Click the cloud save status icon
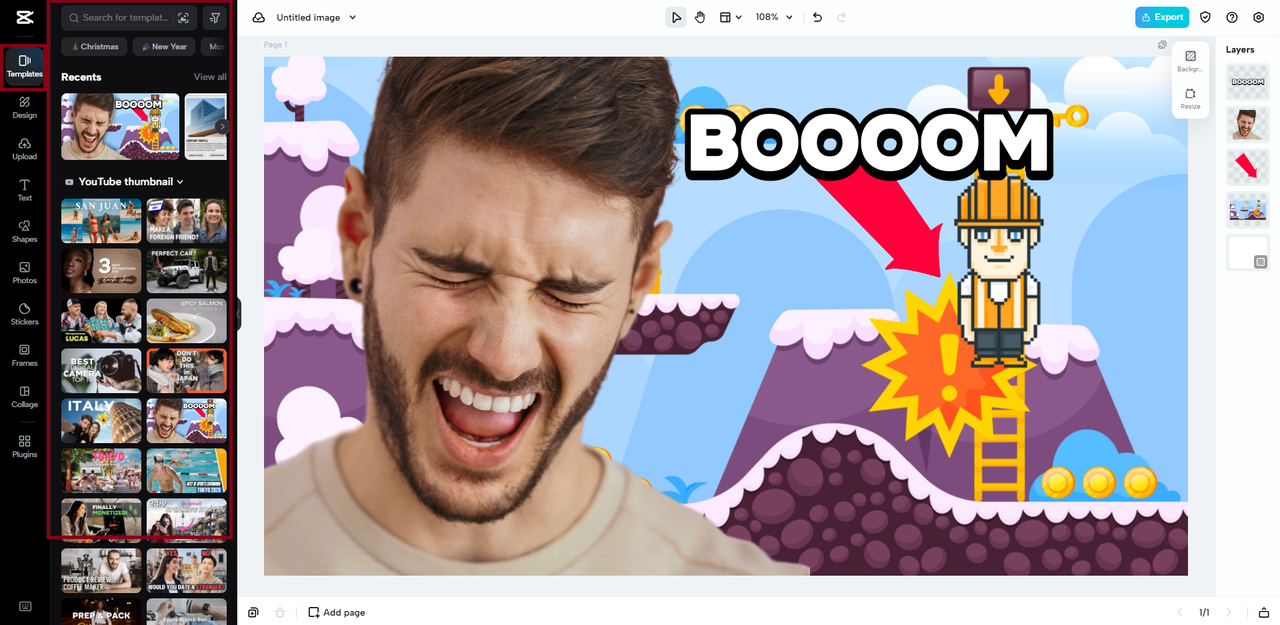 [259, 18]
